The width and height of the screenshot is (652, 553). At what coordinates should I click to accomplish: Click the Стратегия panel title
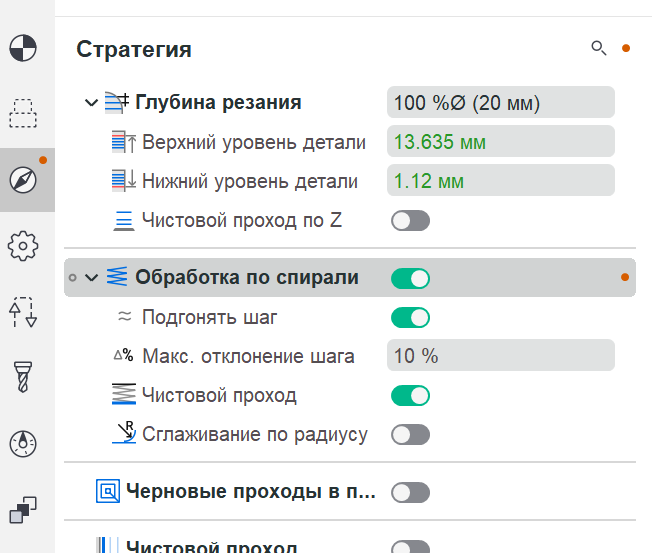pyautogui.click(x=134, y=49)
